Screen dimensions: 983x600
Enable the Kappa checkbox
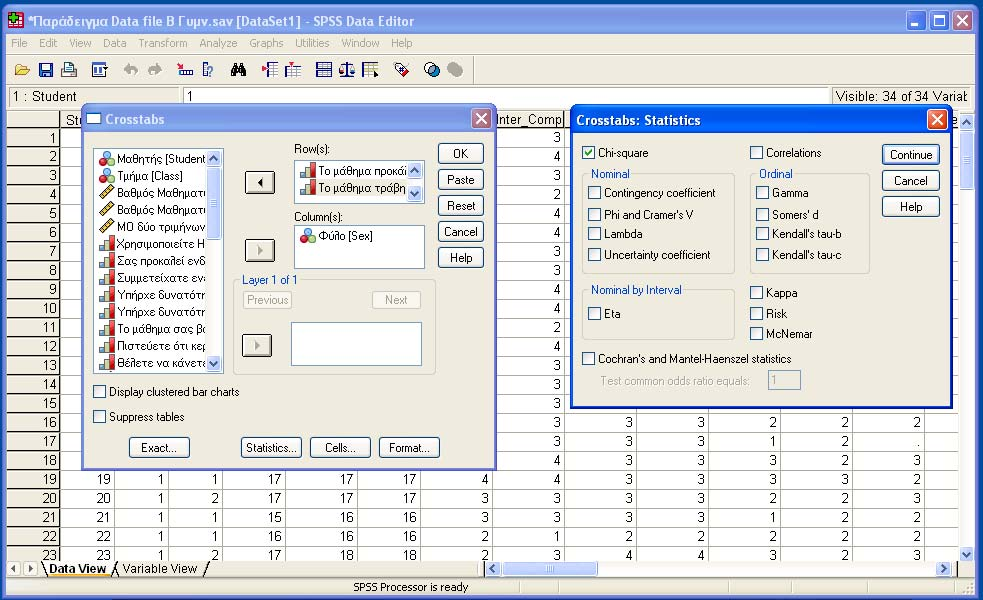coord(757,292)
